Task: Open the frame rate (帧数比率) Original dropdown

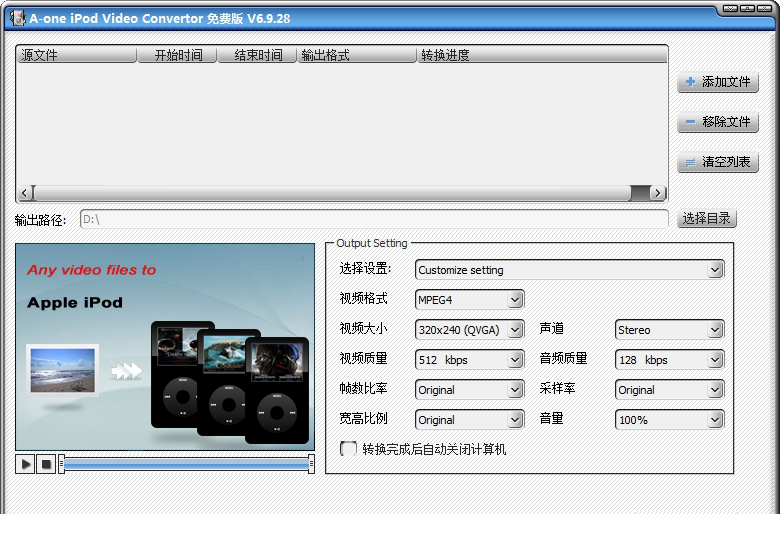Action: [x=469, y=389]
